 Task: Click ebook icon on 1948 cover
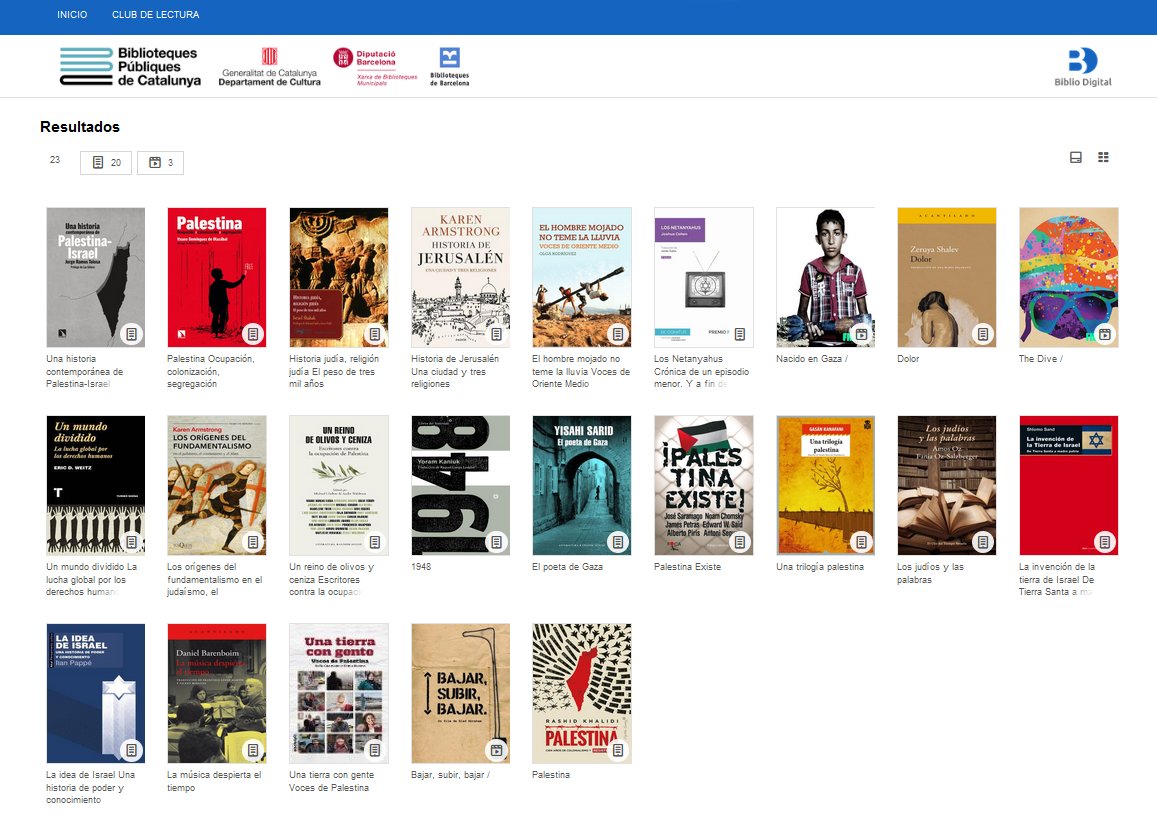pos(497,542)
